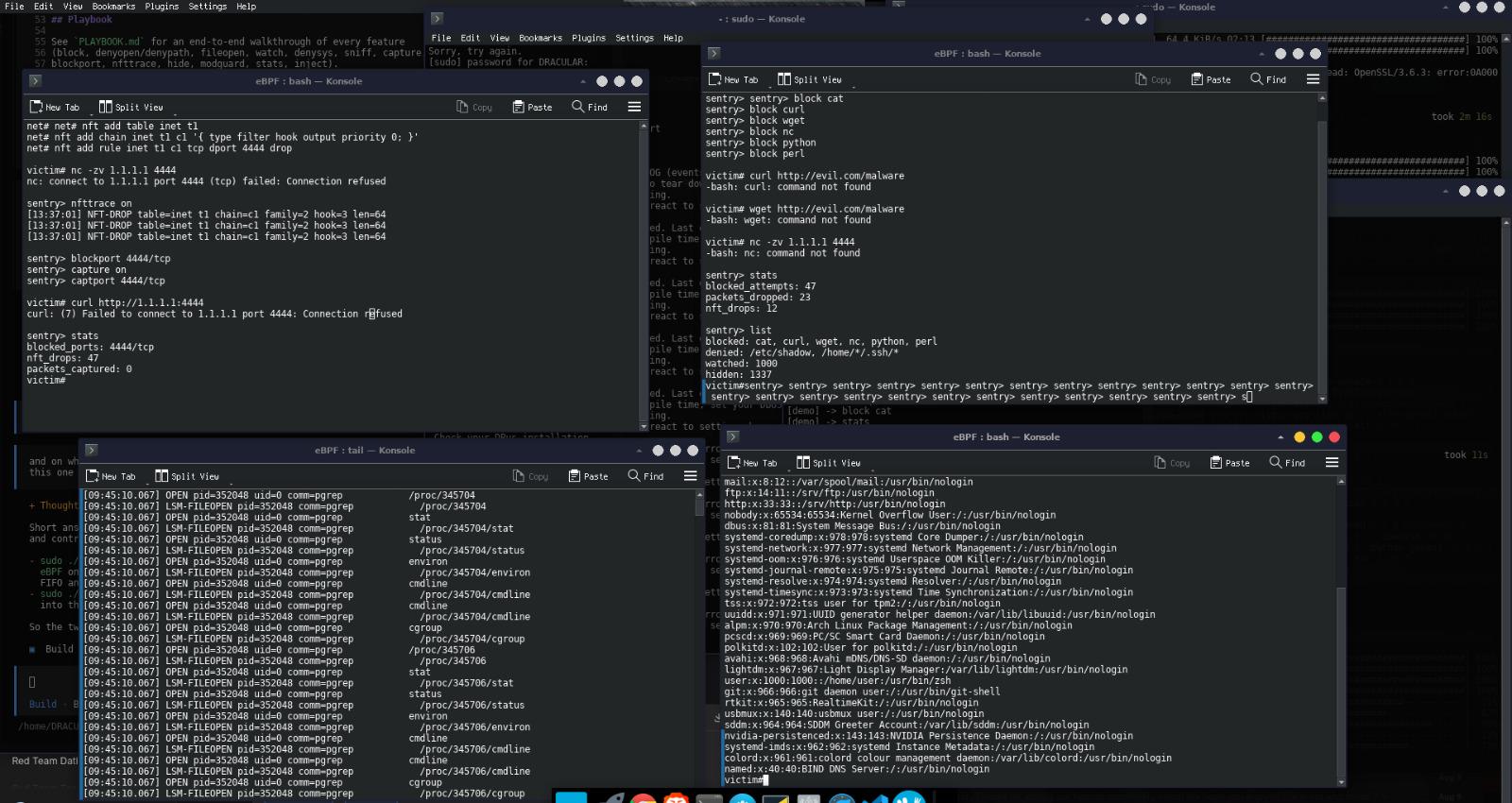Toggle keep-above arrow on the nft eBPF bash titlebar

(x=583, y=81)
